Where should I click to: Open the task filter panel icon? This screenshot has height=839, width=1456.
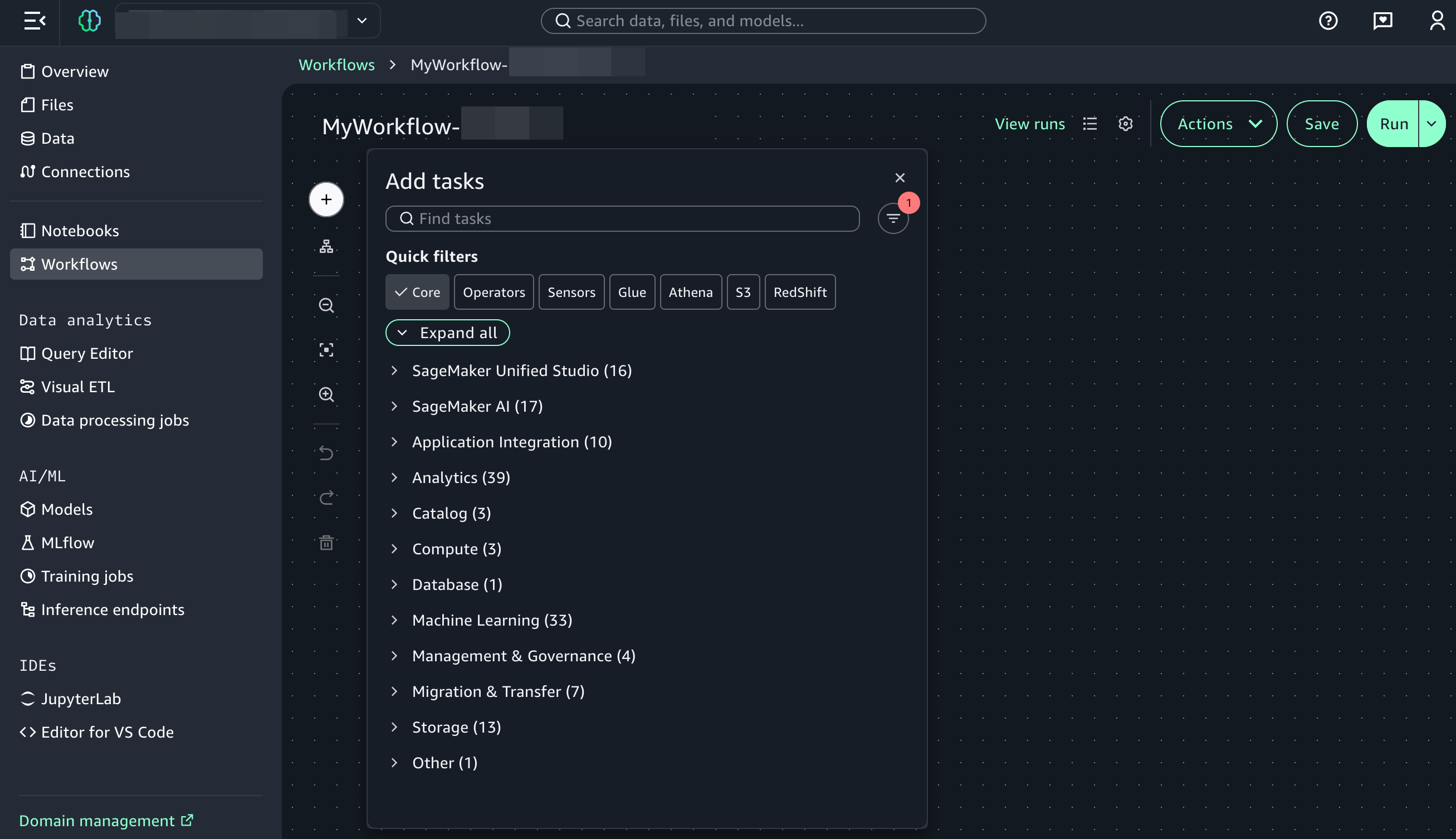pos(892,218)
